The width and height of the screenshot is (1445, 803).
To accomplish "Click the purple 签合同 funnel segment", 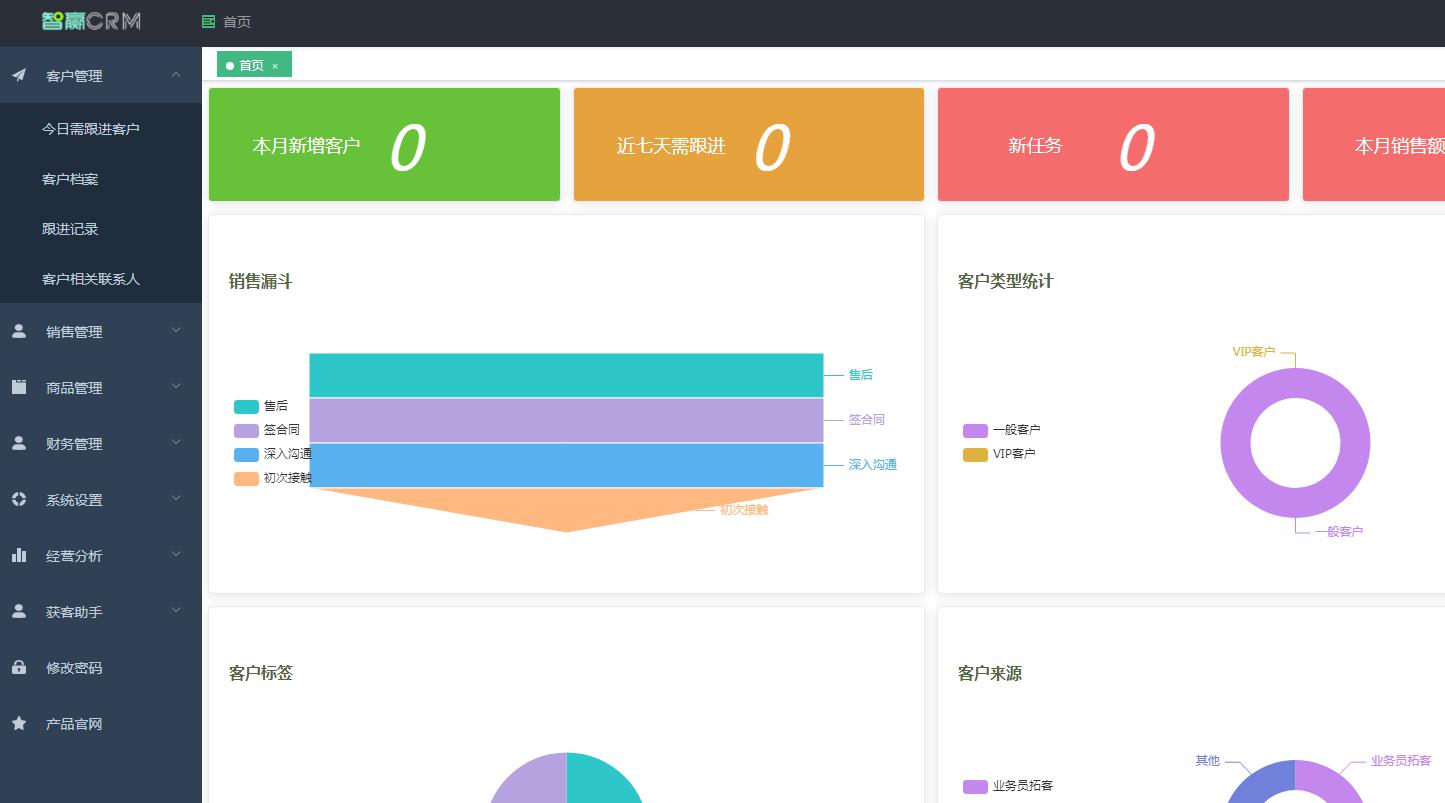I will [566, 420].
